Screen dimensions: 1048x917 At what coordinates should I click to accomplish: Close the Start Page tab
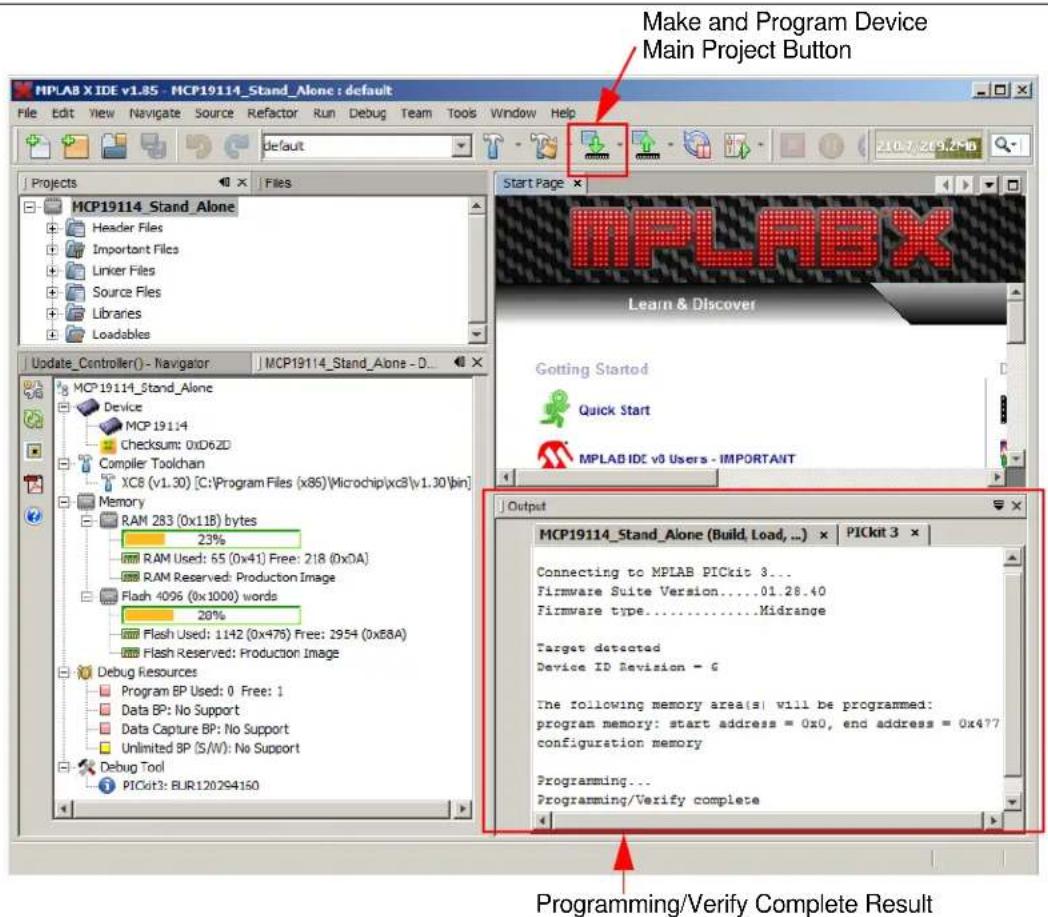pos(577,183)
